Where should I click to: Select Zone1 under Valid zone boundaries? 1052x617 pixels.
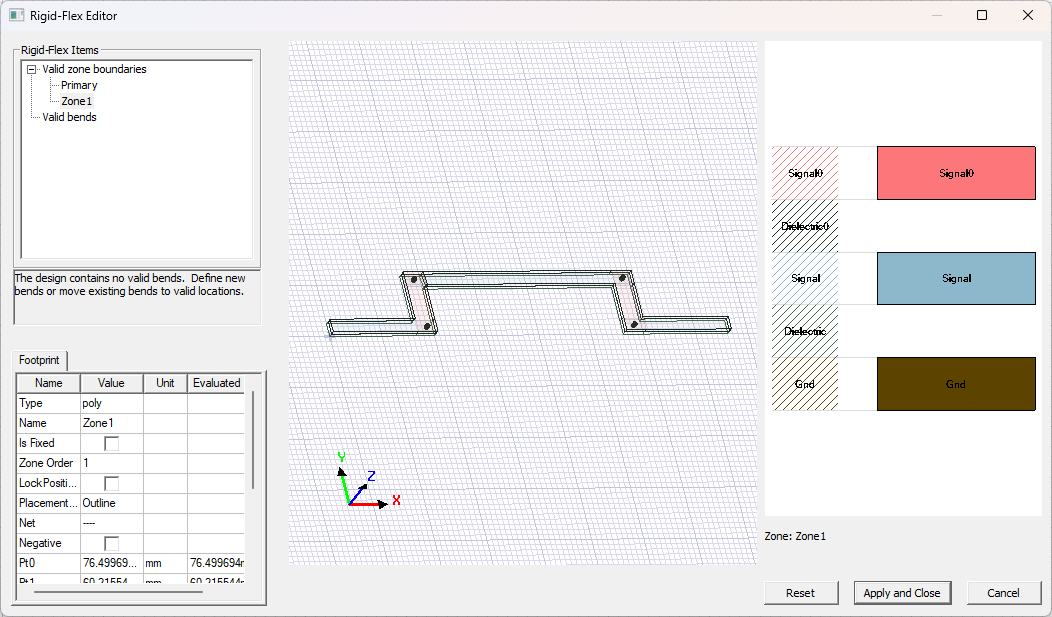point(77,100)
